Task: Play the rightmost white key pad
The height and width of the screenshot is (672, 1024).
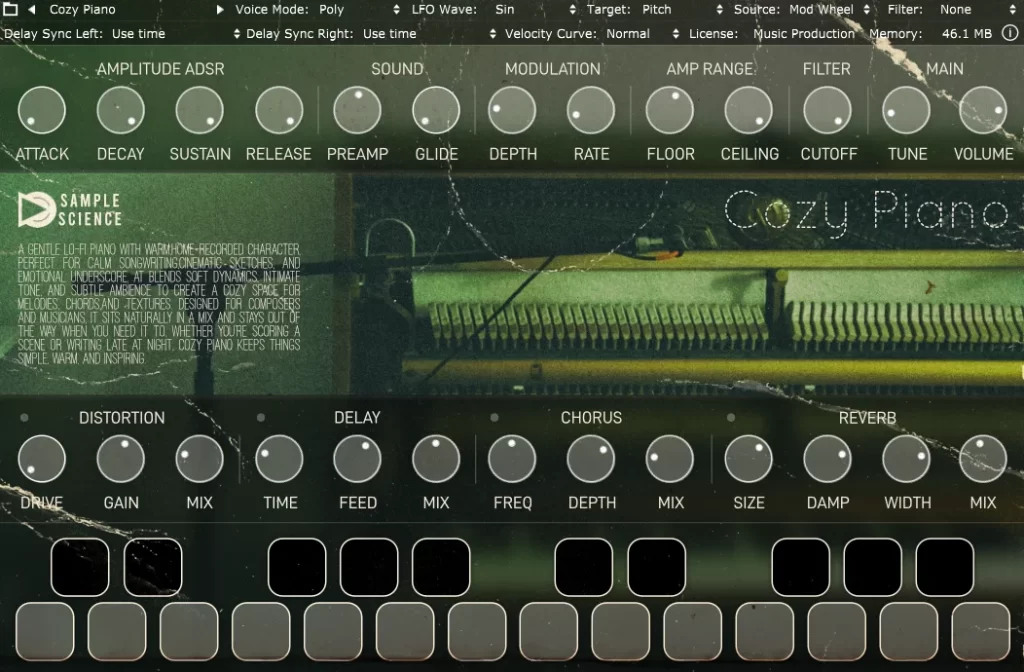Action: [x=981, y=632]
